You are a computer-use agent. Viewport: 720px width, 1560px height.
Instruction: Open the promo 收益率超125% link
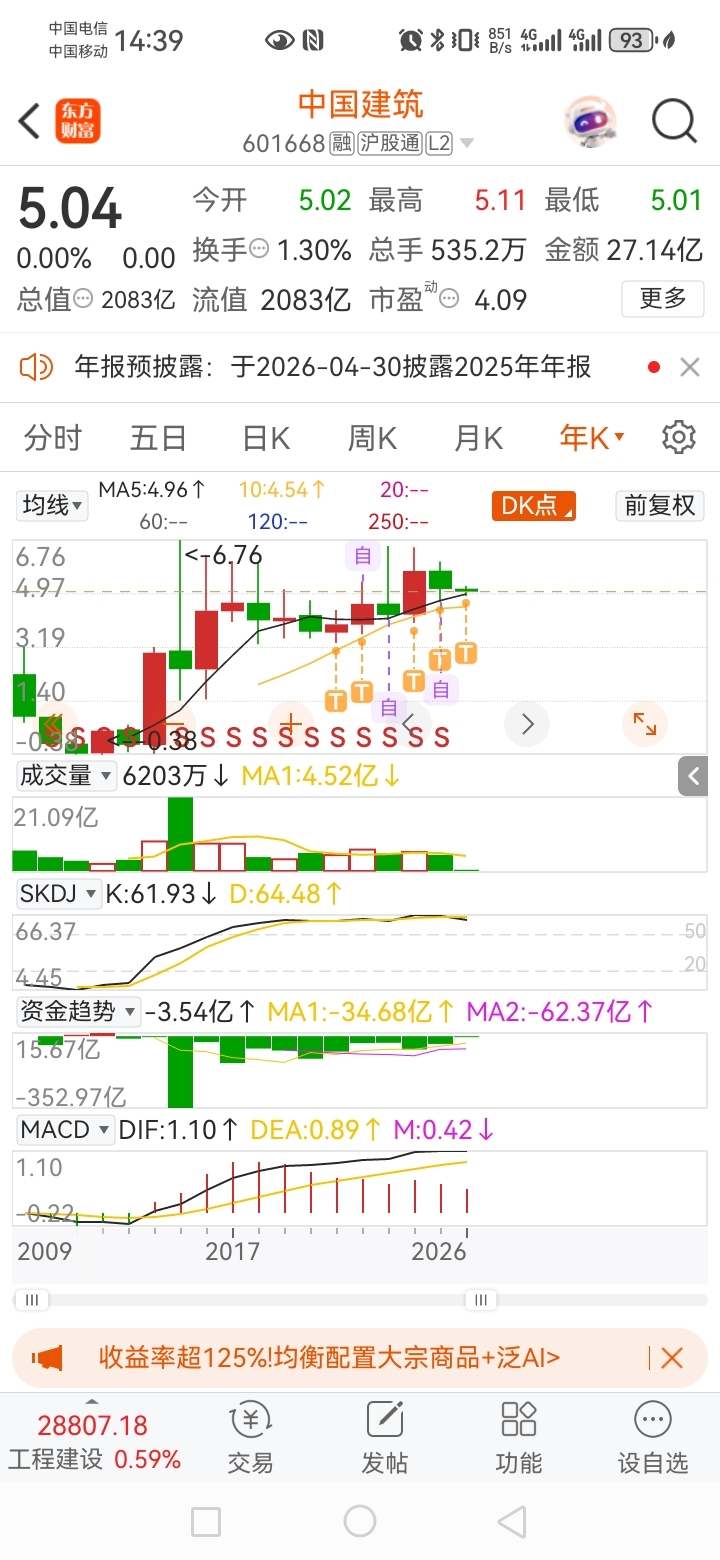click(329, 1357)
